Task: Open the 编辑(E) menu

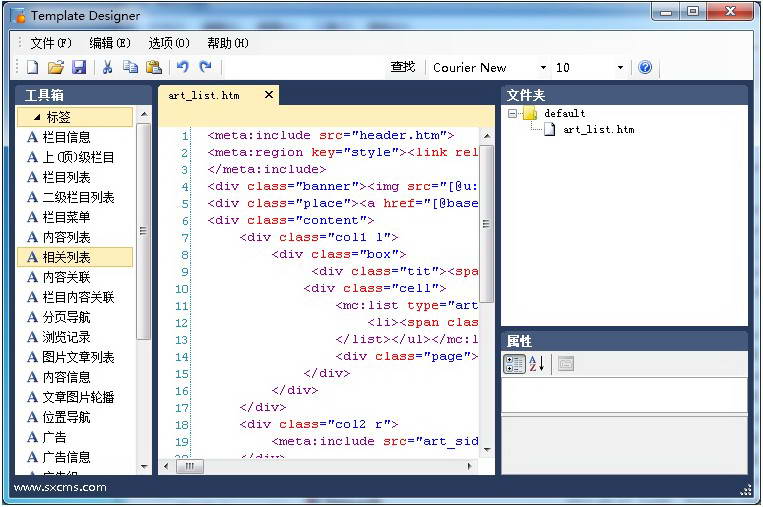Action: click(110, 43)
